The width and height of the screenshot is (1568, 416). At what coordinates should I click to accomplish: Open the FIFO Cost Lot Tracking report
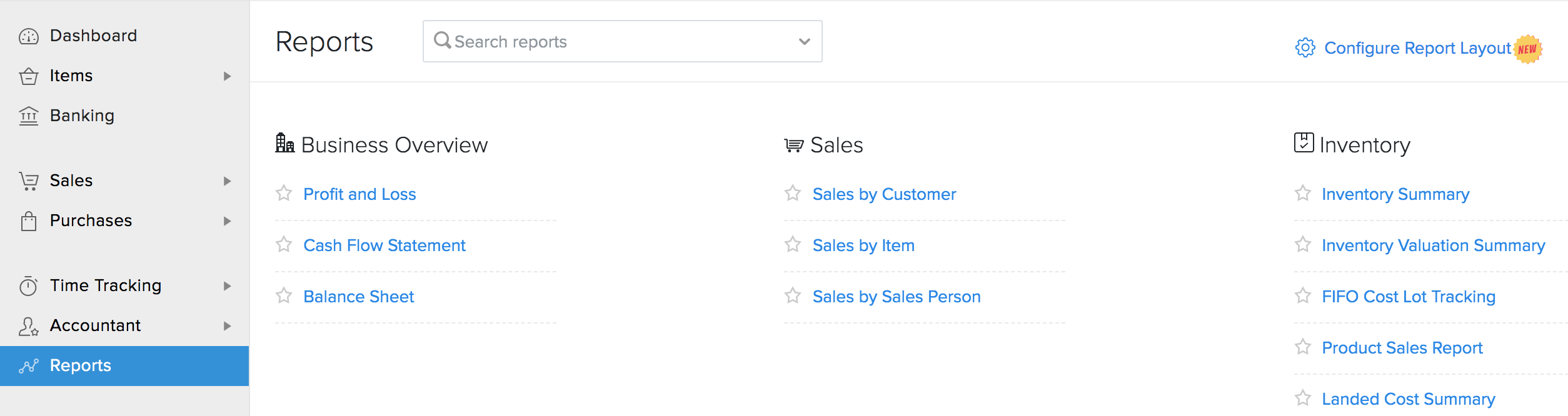tap(1408, 297)
